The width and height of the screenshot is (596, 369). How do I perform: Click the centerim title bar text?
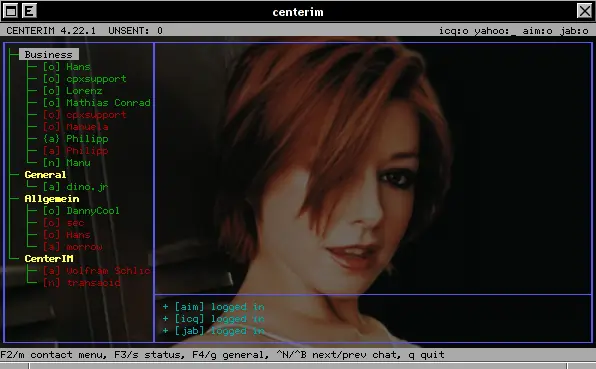pyautogui.click(x=298, y=12)
